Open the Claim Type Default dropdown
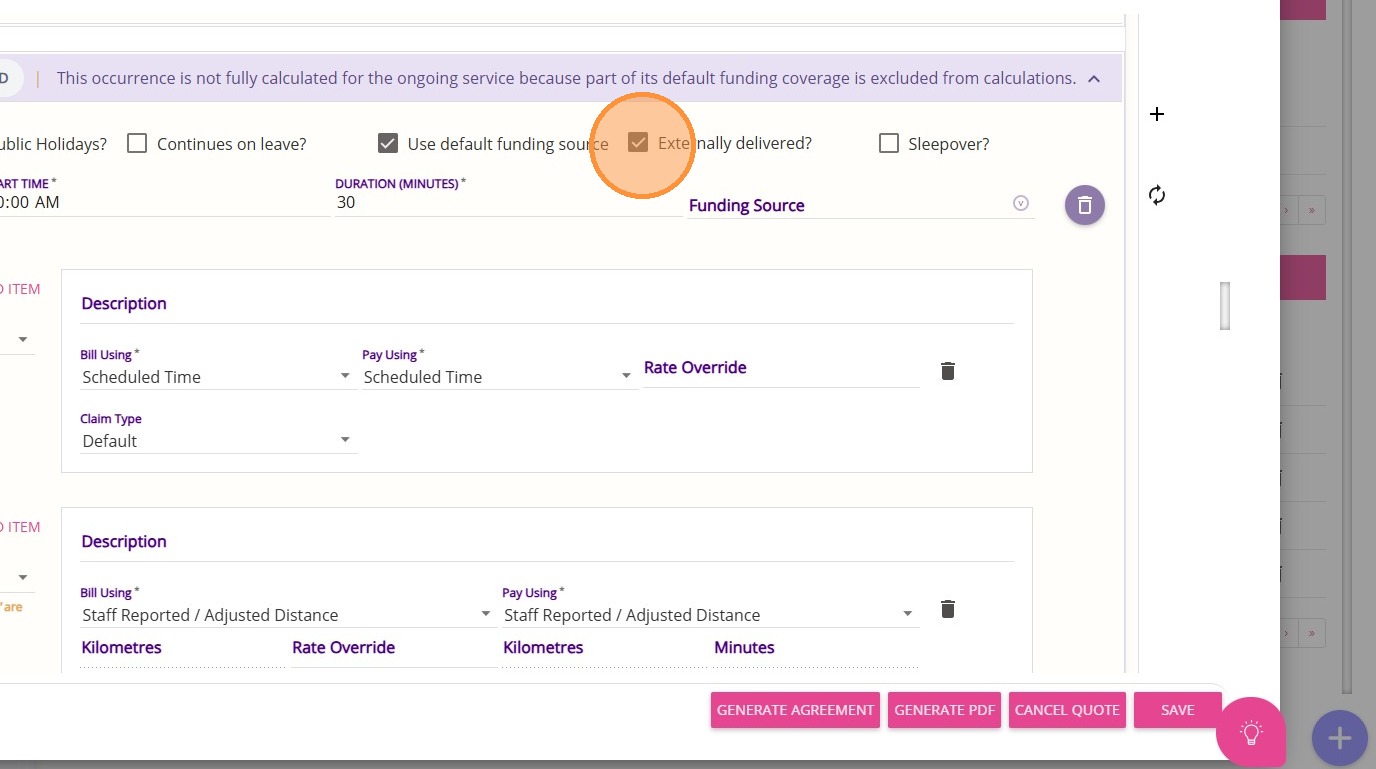 click(218, 441)
